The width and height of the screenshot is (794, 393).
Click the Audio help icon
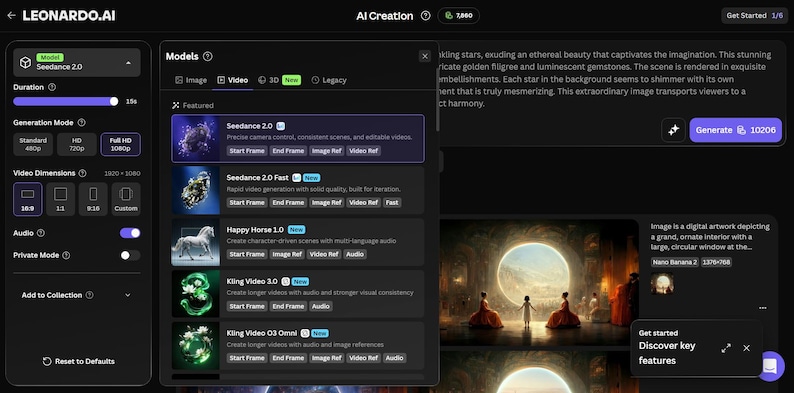(x=41, y=233)
